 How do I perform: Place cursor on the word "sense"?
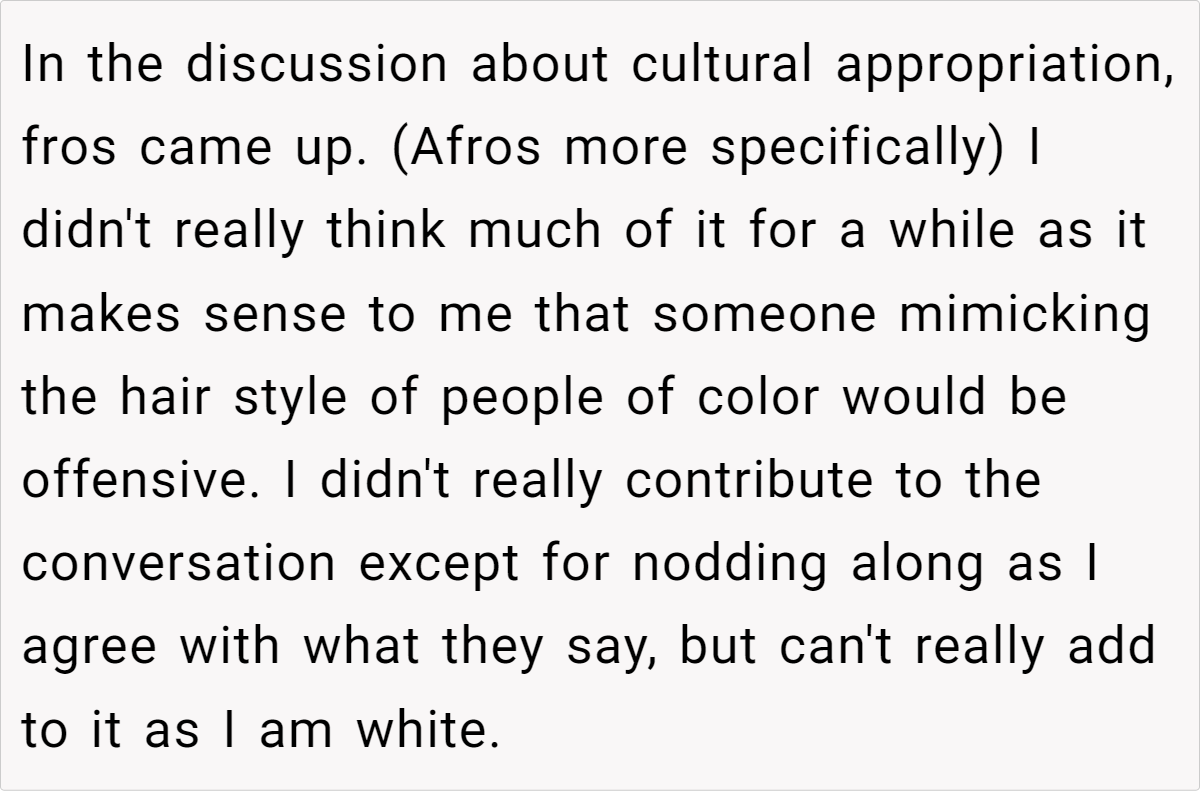click(274, 316)
